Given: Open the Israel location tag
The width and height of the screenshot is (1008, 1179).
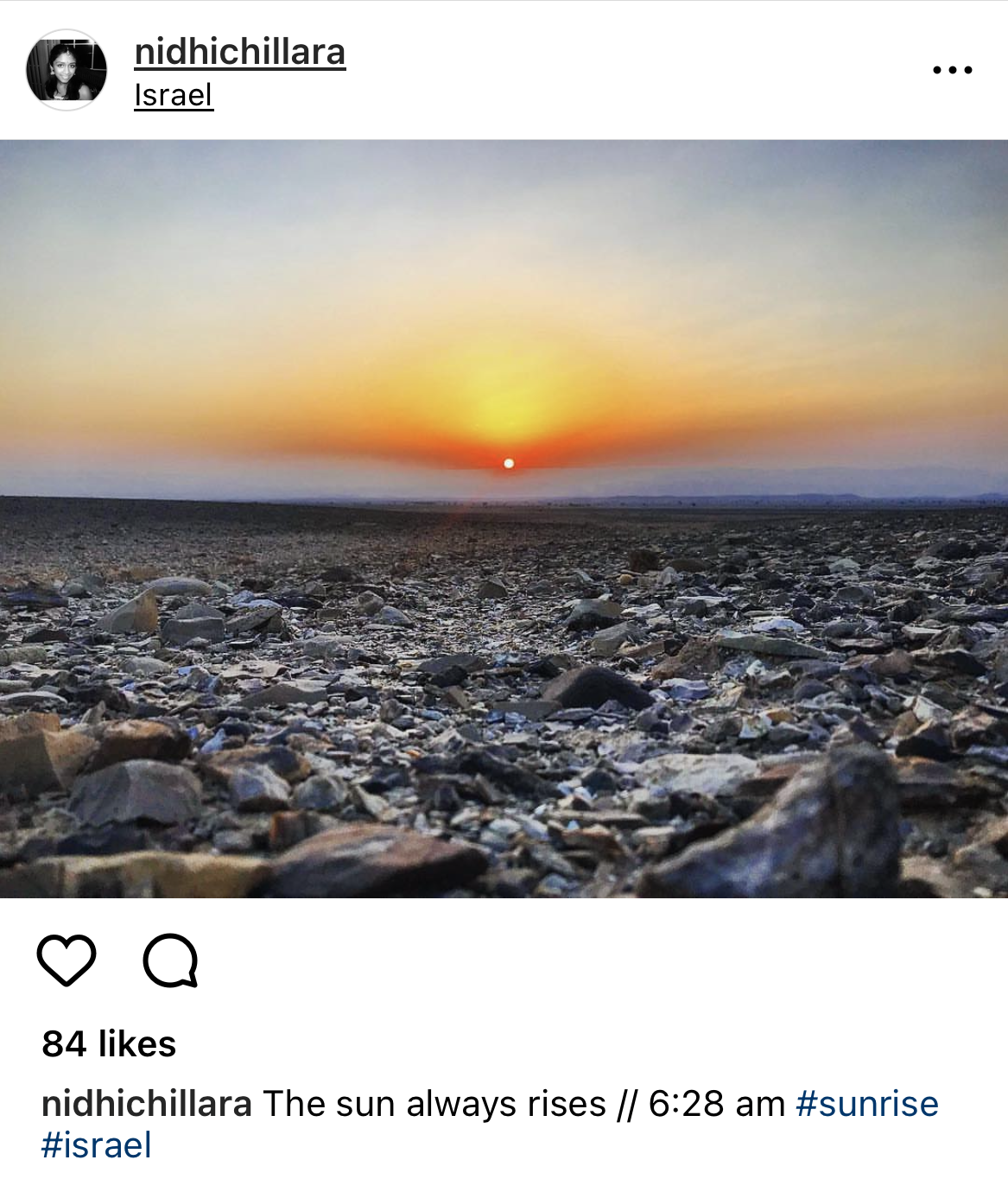Looking at the screenshot, I should coord(174,94).
